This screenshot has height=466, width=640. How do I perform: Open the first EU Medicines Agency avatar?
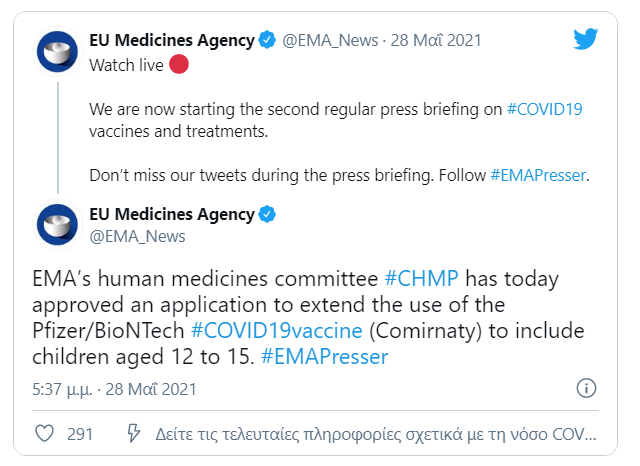pos(57,52)
